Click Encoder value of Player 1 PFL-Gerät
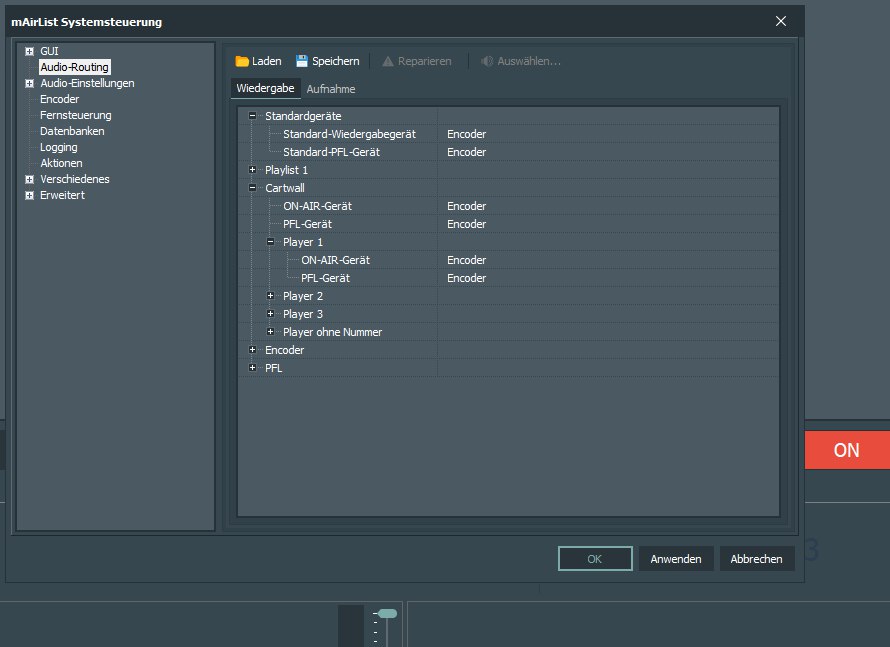The image size is (890, 647). tap(467, 278)
